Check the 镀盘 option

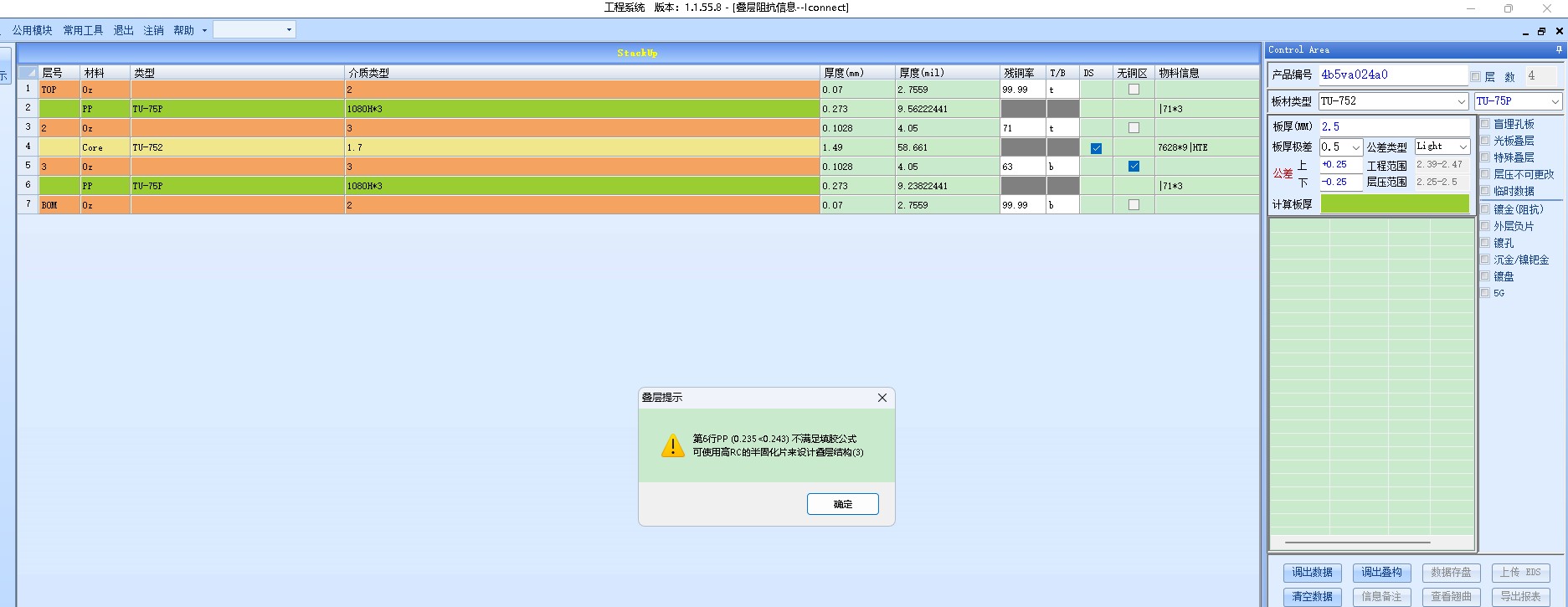tap(1485, 276)
